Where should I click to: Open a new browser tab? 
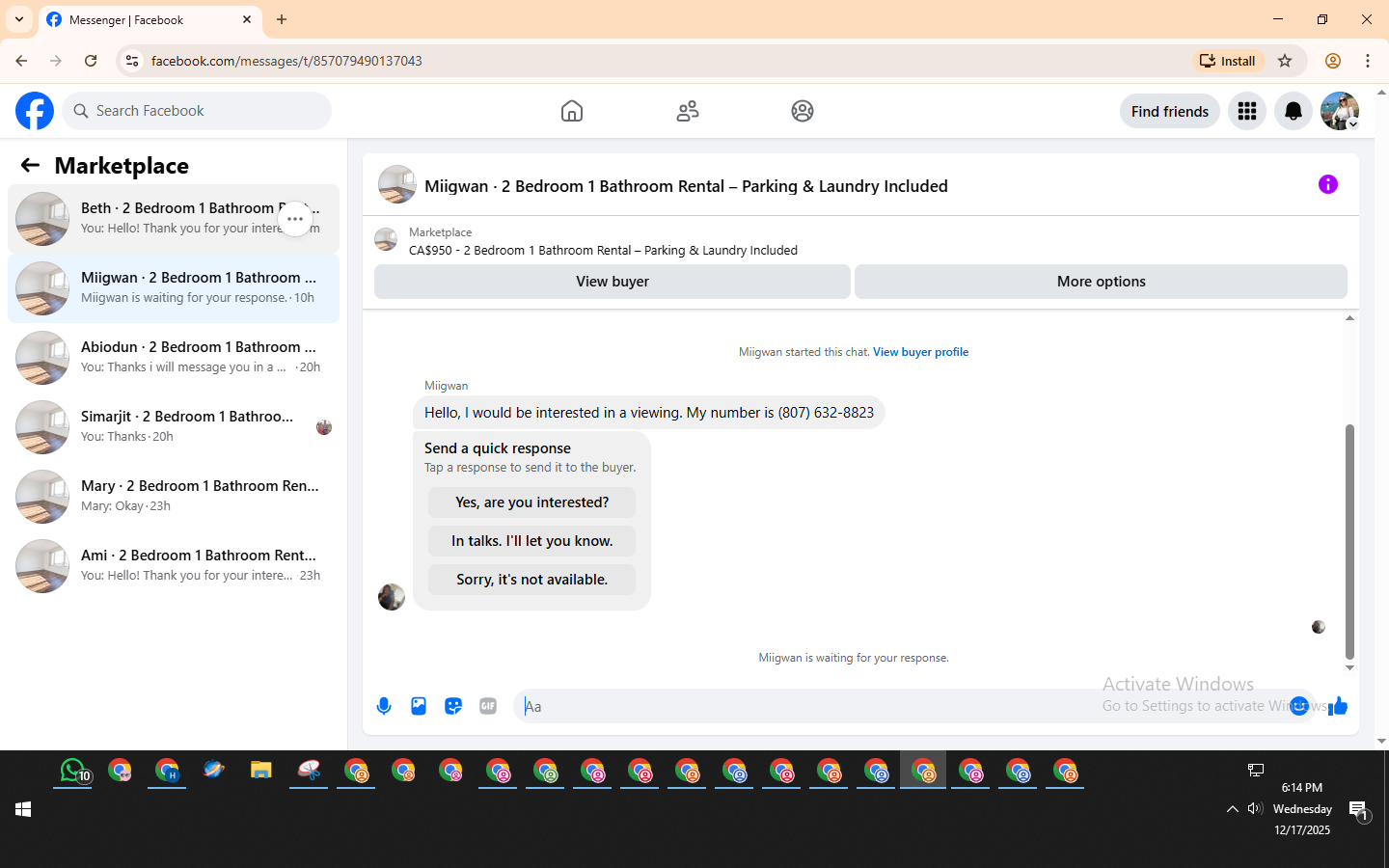click(282, 19)
